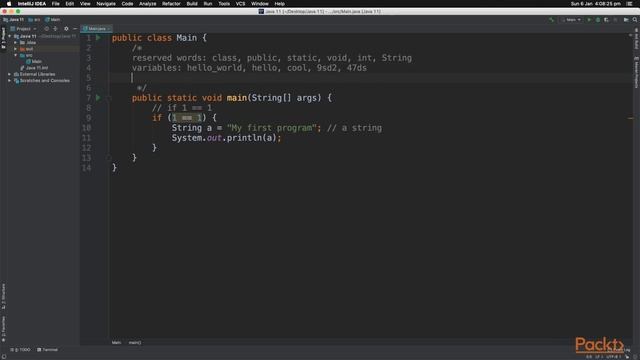
Task: Click the Build project hammer icon
Action: 551,20
